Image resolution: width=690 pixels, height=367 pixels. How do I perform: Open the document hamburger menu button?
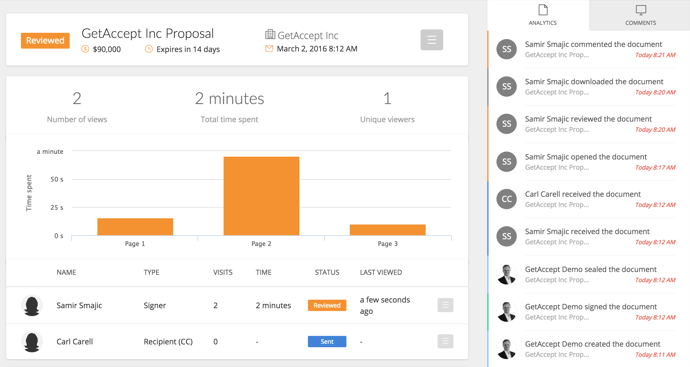point(431,40)
